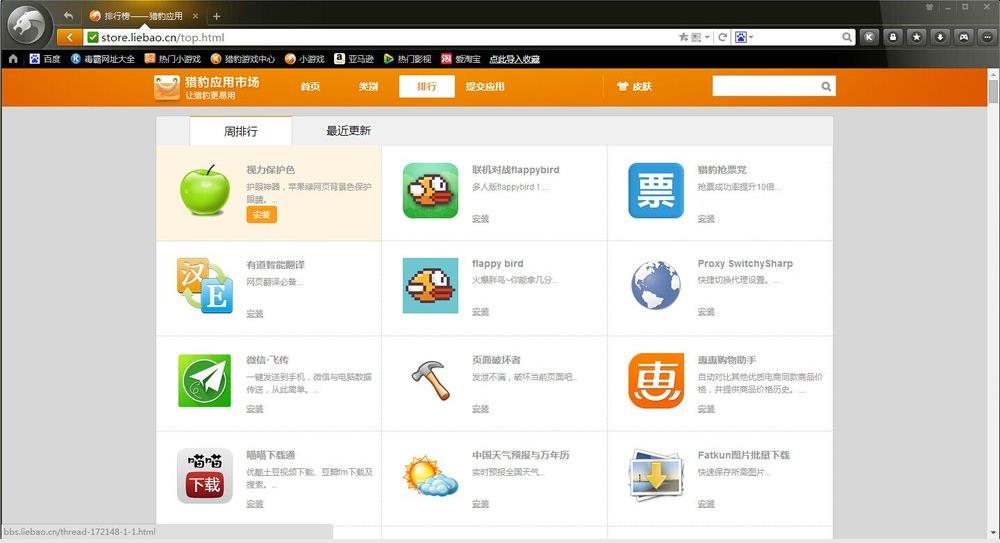This screenshot has width=1000, height=543.
Task: Install 惠惠购物助手
Action: pyautogui.click(x=706, y=408)
